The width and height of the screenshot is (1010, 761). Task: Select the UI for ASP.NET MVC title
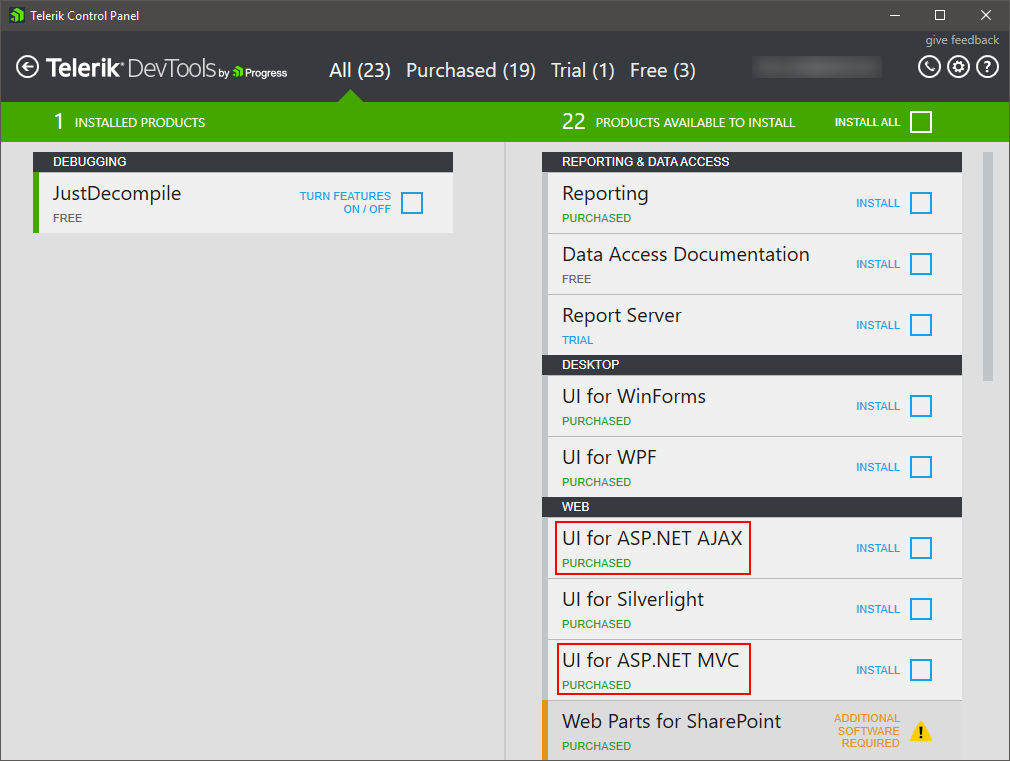pos(651,660)
